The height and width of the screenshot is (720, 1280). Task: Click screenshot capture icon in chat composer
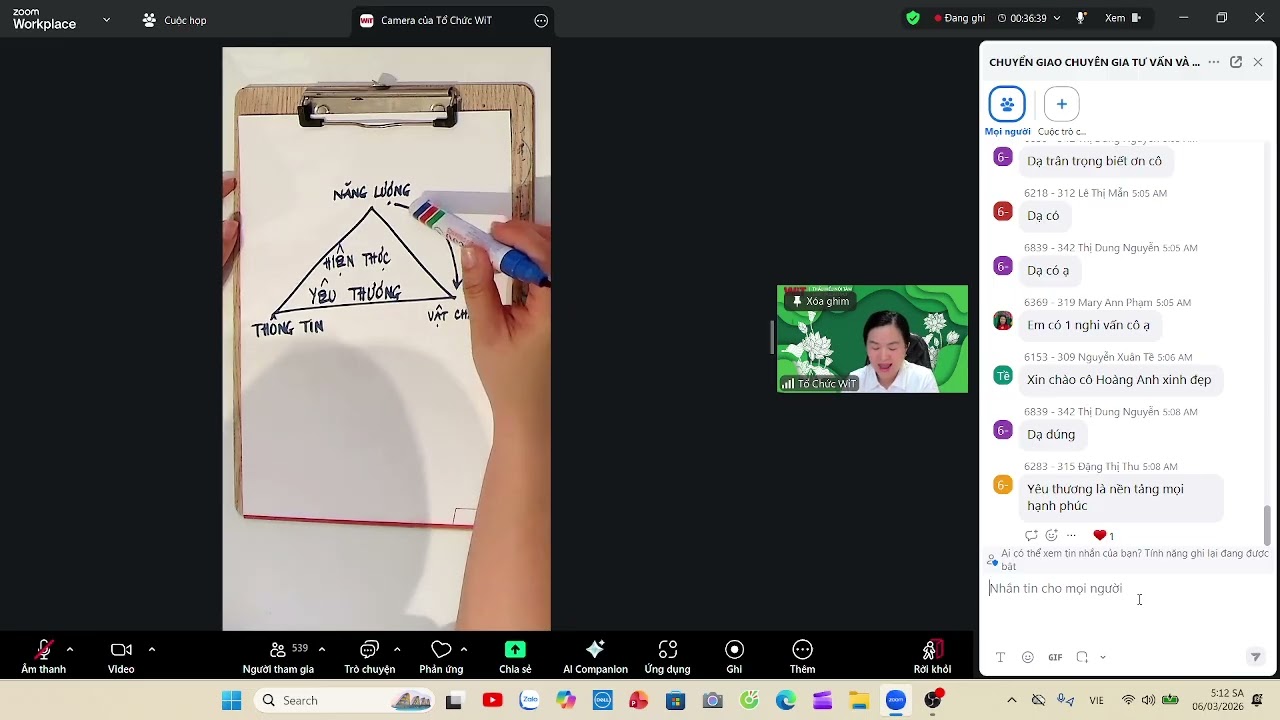[x=1082, y=657]
